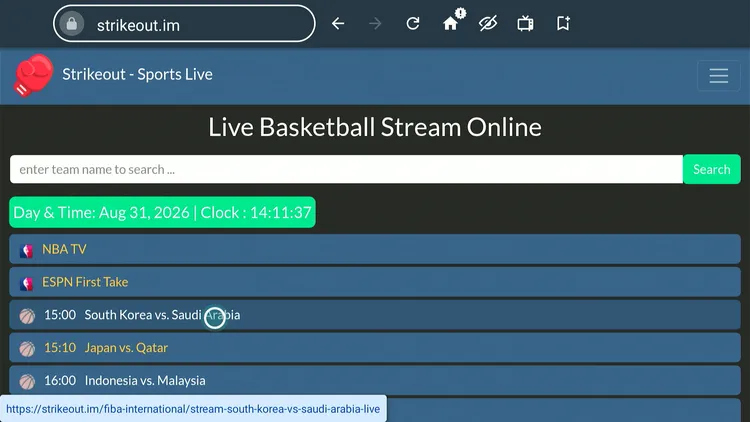Open the NBA TV stream
The height and width of the screenshot is (422, 750).
click(x=375, y=249)
